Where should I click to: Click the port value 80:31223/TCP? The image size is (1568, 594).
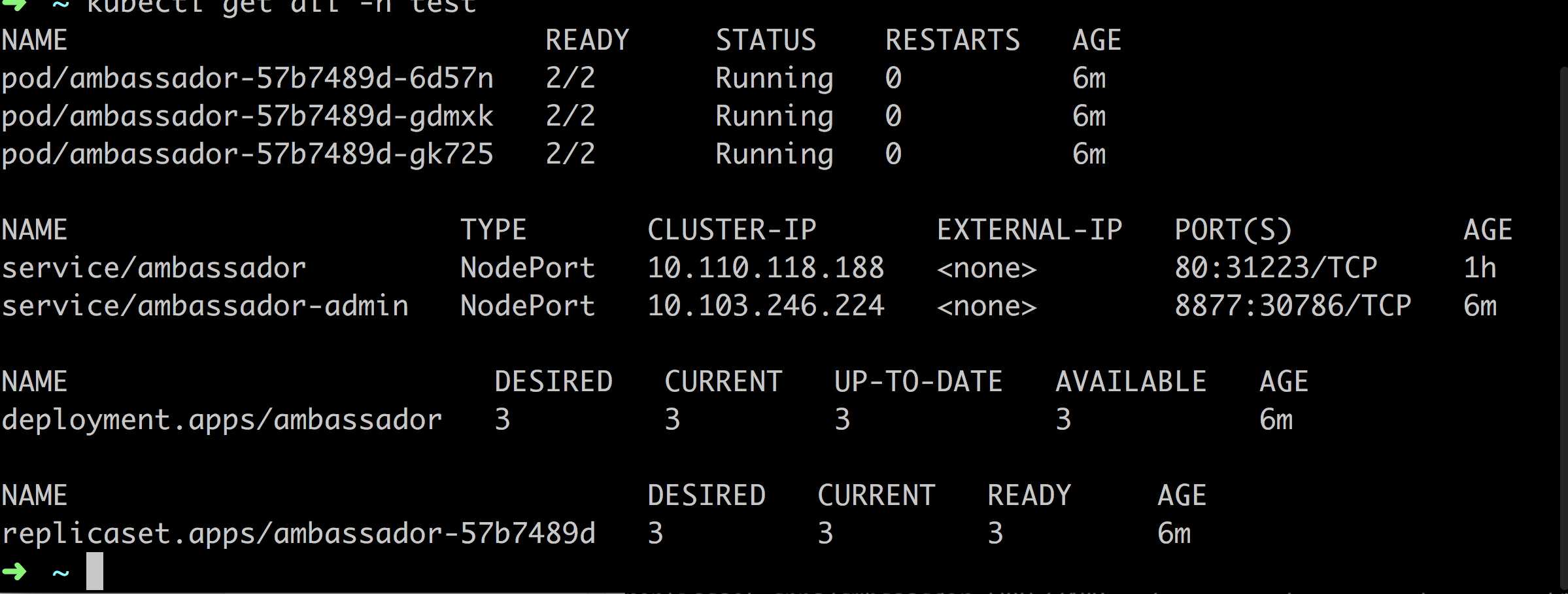click(x=1276, y=268)
